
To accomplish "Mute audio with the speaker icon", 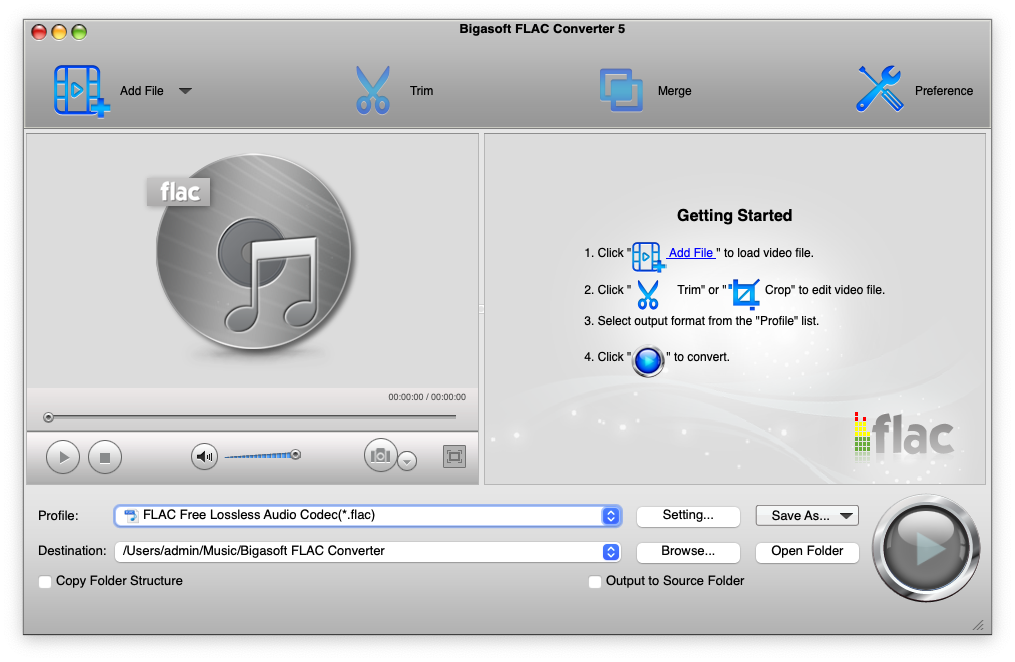I will [205, 456].
